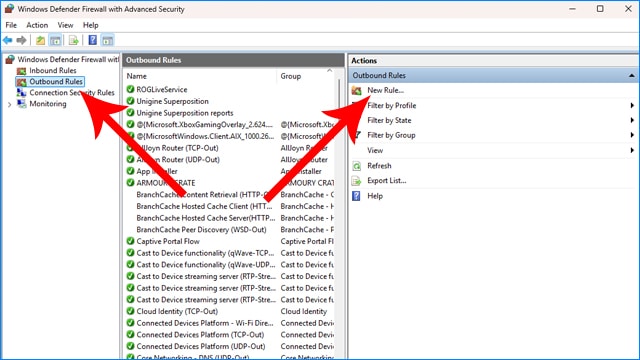
Task: Click the Back arrow toolbar icon
Action: pos(8,40)
